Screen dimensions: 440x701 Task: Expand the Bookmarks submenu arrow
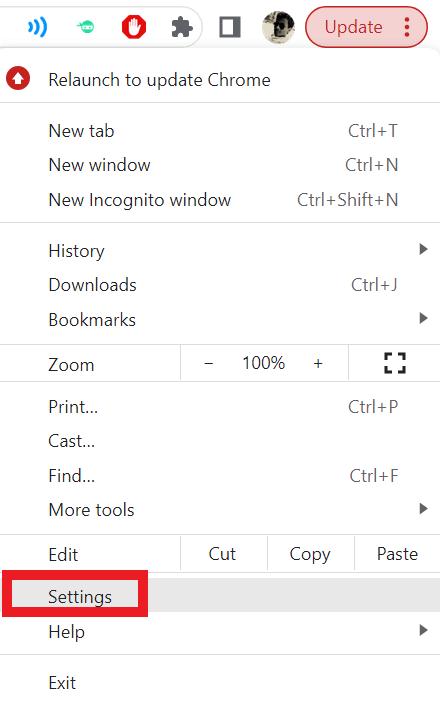423,318
